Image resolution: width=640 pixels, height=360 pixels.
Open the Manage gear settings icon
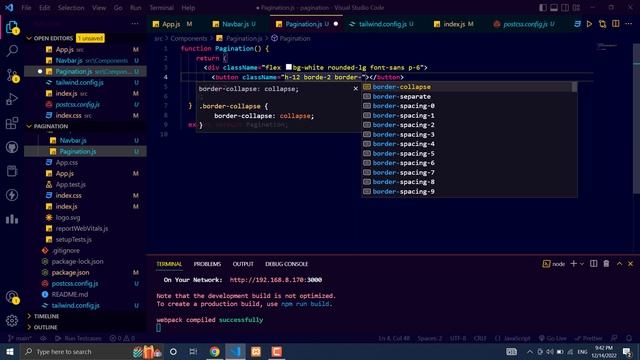tap(12, 321)
